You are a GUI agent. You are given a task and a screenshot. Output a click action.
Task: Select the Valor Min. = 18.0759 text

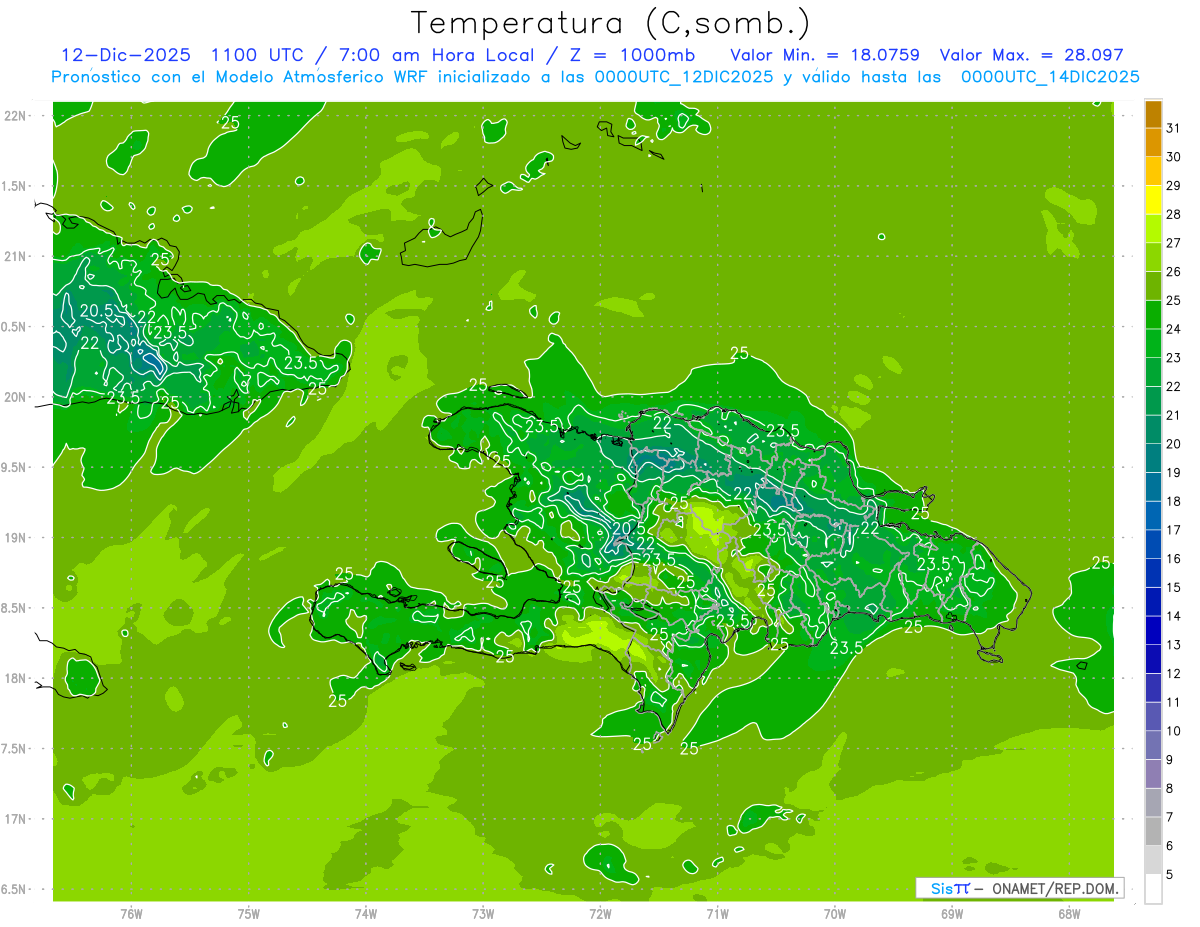825,55
